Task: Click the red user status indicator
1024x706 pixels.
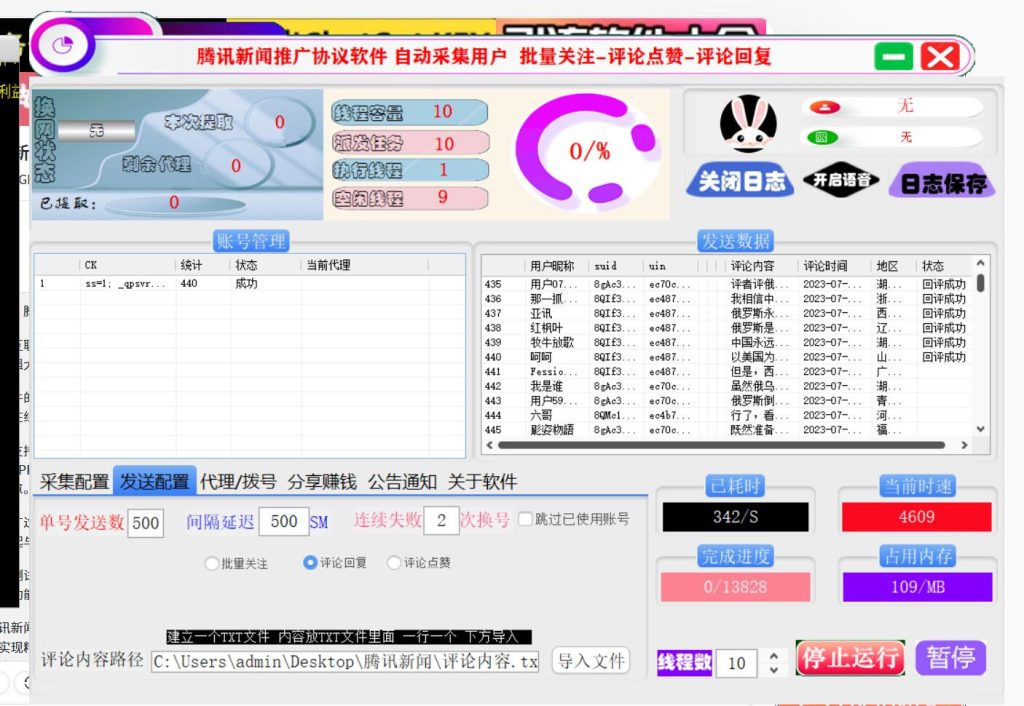Action: (826, 107)
